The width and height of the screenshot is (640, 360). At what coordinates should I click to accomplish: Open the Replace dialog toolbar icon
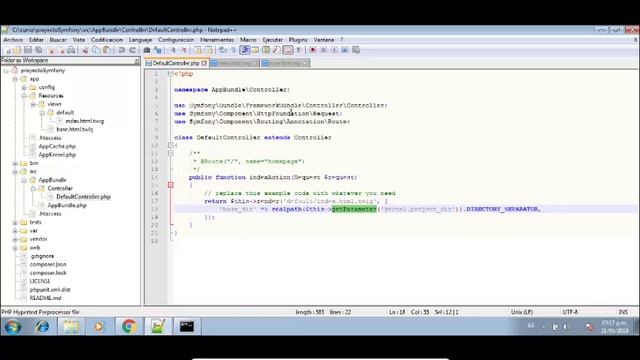tap(158, 50)
